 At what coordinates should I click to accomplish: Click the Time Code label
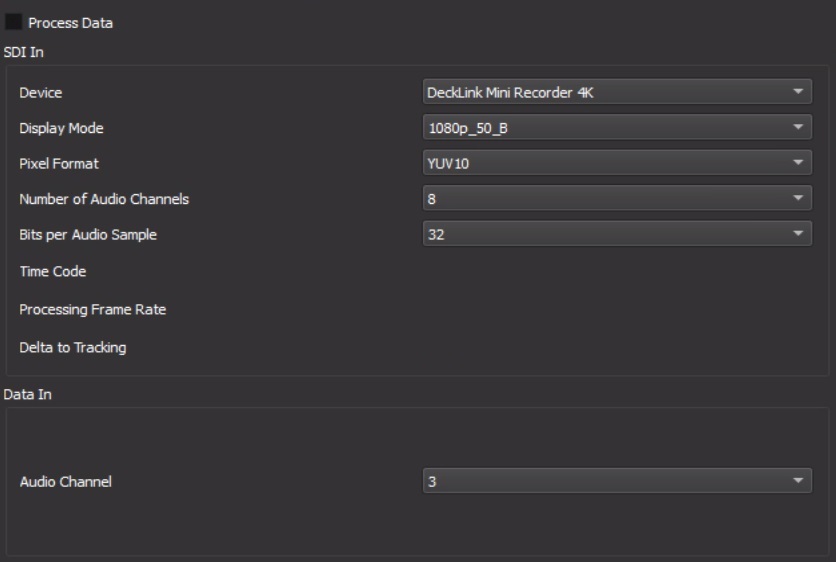53,271
